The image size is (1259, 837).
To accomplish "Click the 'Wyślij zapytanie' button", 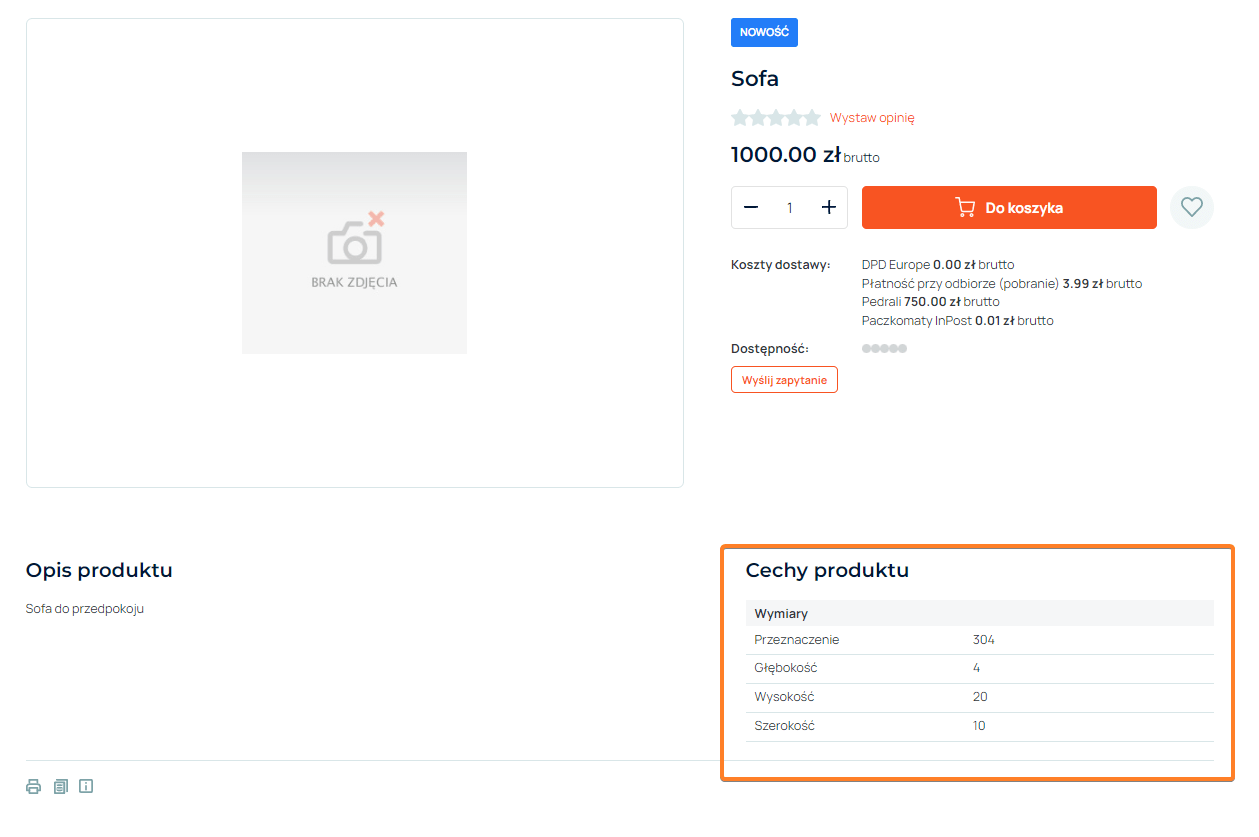I will 784,380.
